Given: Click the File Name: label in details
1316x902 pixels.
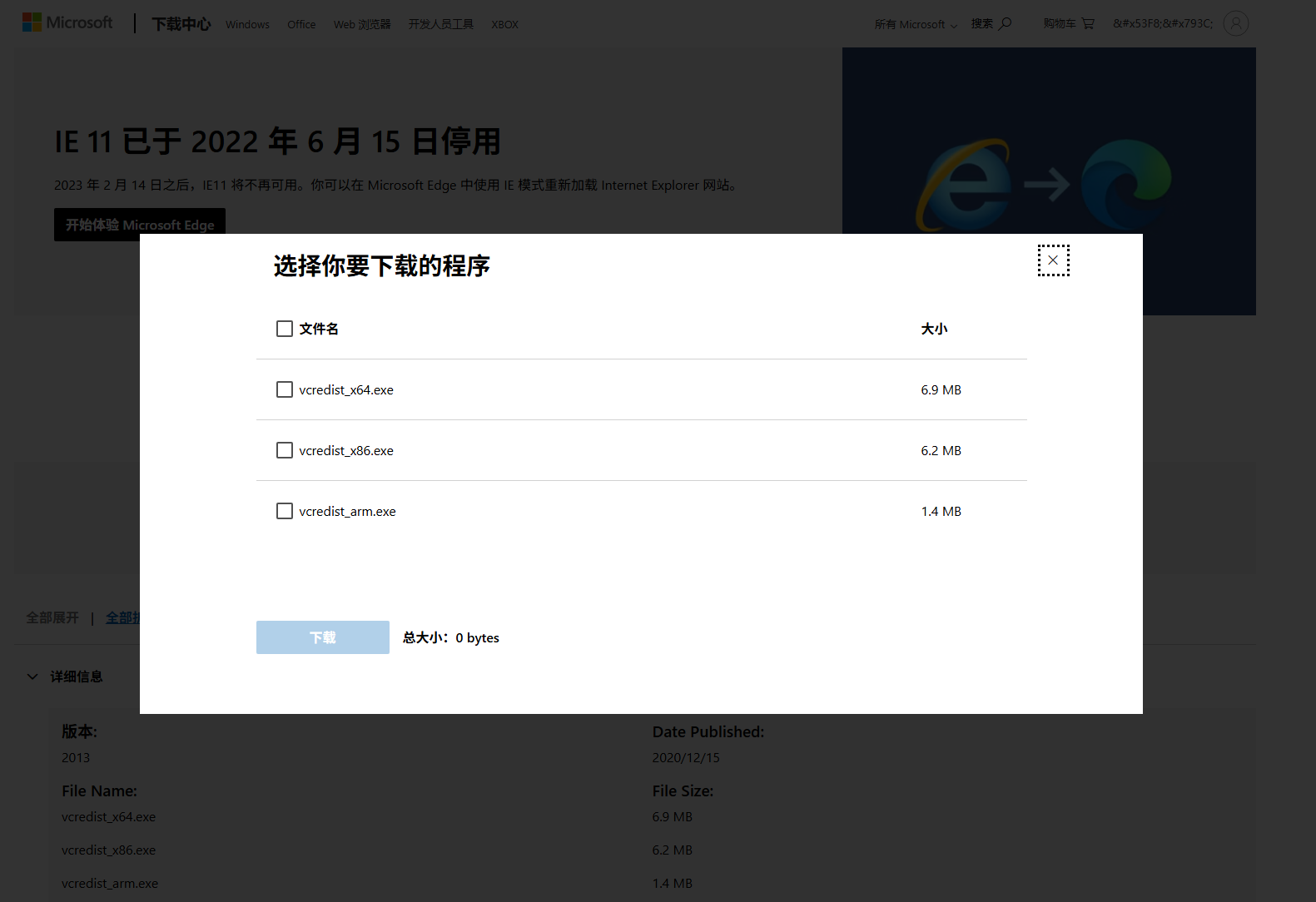Looking at the screenshot, I should coord(99,790).
